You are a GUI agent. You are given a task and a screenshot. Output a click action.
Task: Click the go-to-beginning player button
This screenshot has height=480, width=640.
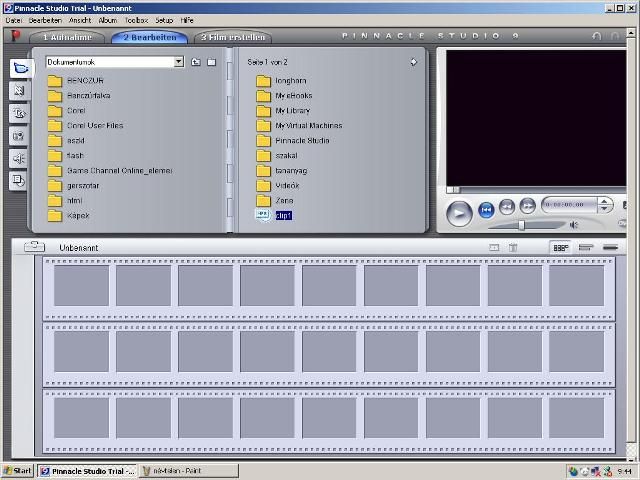[x=486, y=208]
